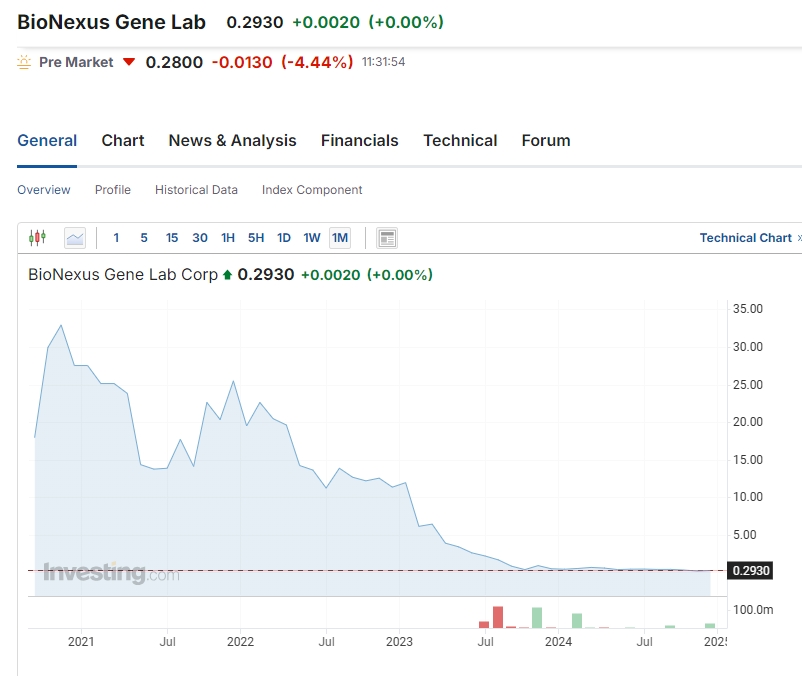Viewport: 802px width, 676px height.
Task: Set chart interval to 30 minutes
Action: click(x=200, y=238)
